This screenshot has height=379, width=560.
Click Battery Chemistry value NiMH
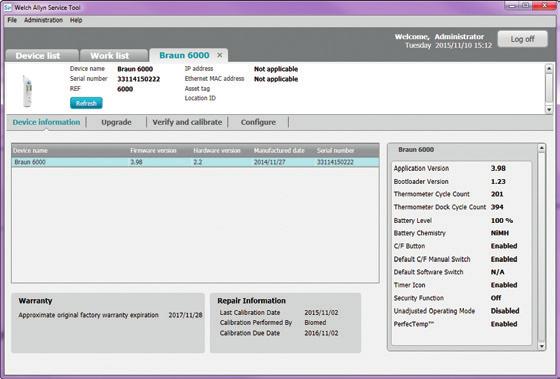[x=500, y=233]
